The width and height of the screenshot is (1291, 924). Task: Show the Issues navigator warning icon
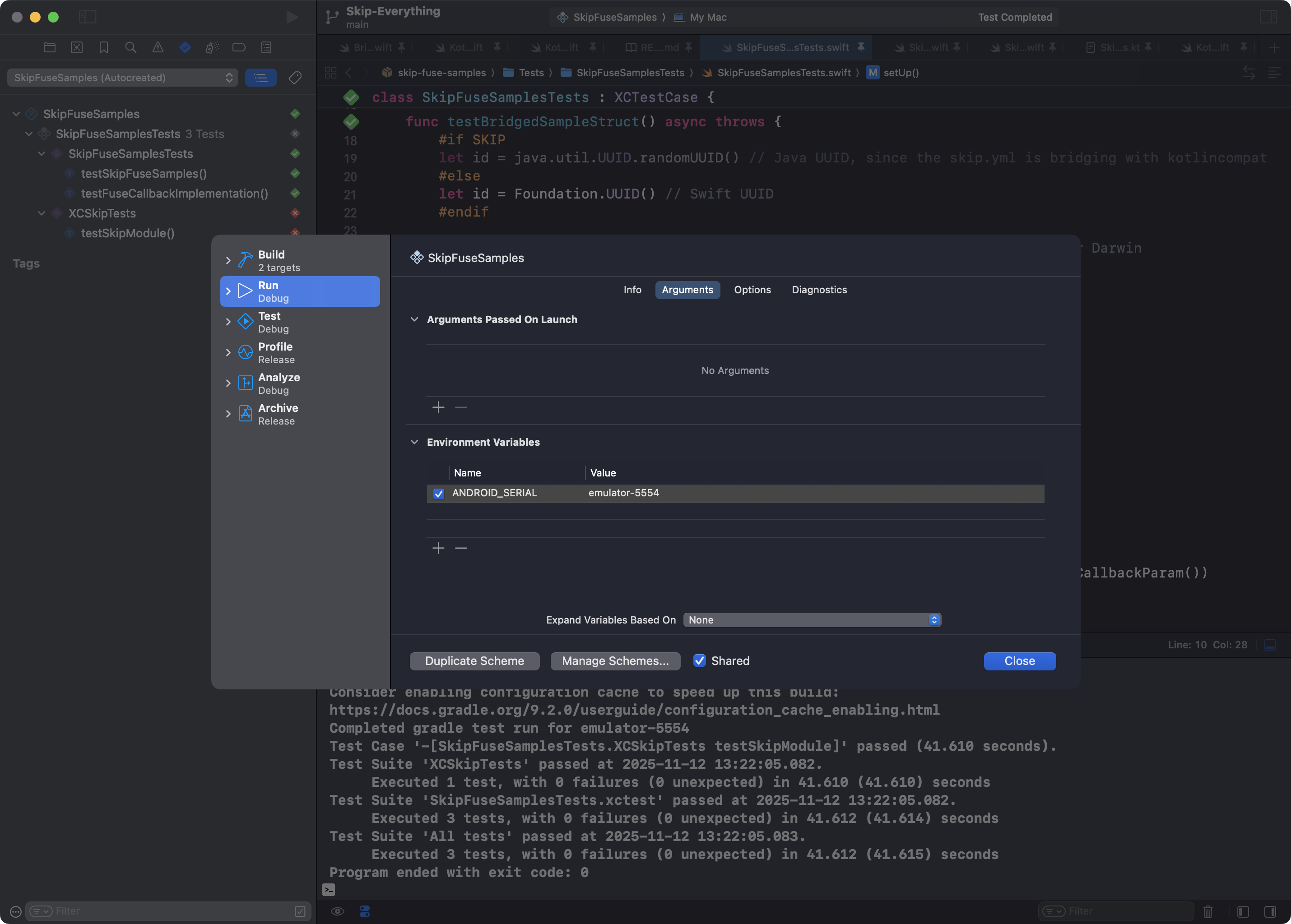tap(158, 47)
